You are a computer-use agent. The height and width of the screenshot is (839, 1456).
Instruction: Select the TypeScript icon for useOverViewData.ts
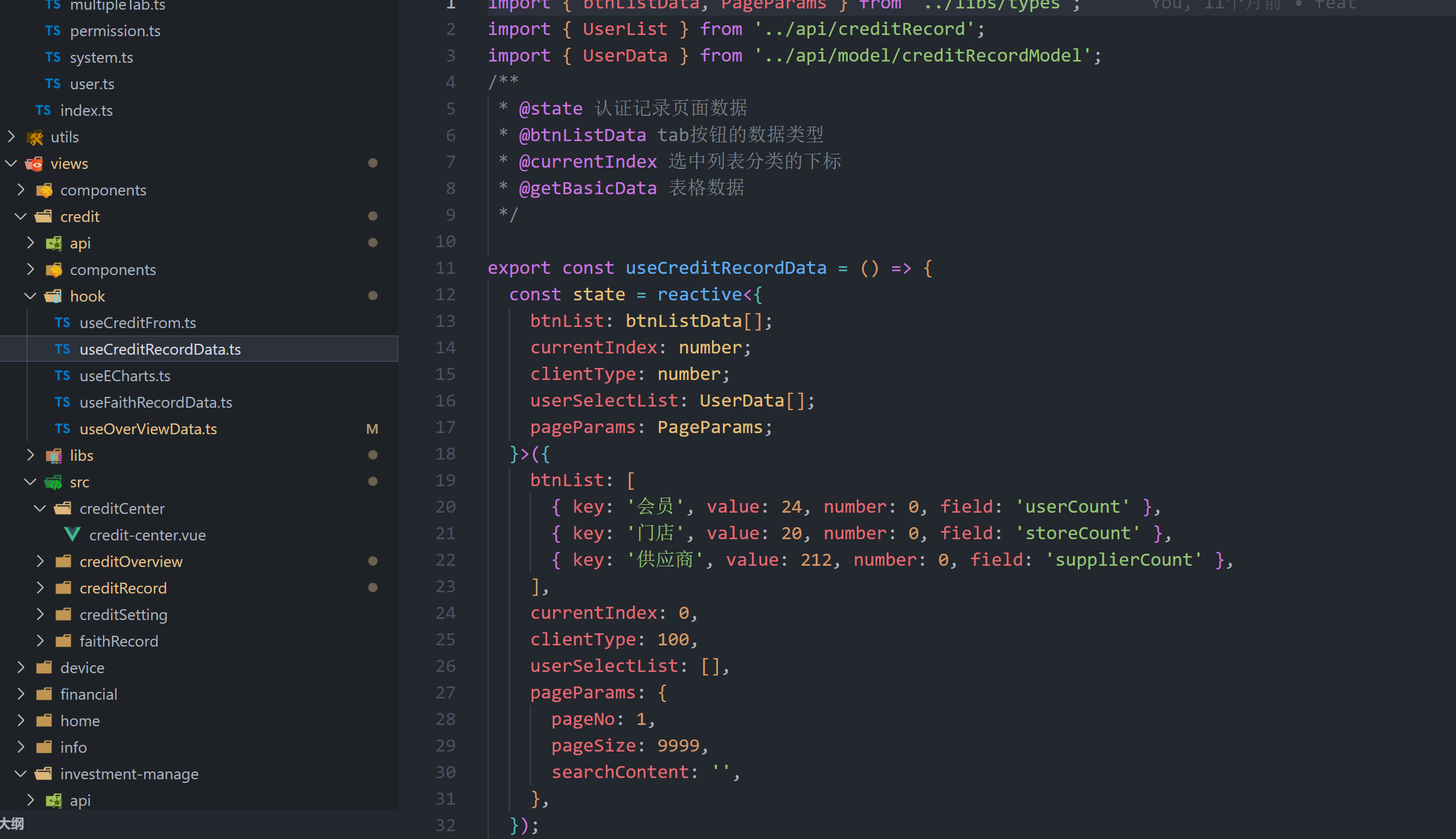[62, 429]
